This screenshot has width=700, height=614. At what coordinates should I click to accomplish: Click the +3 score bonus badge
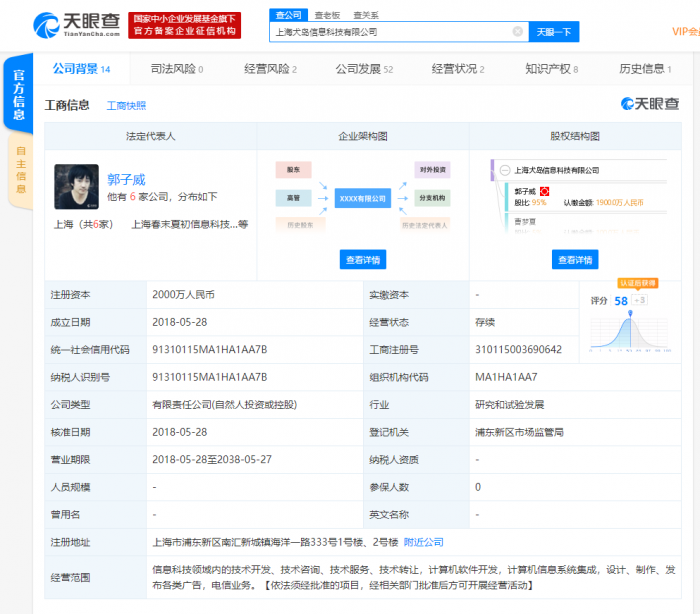point(640,300)
